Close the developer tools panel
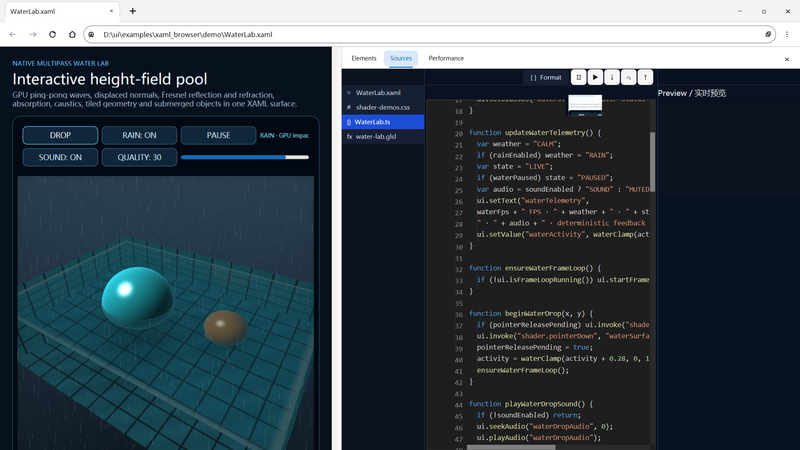800x450 pixels. (x=787, y=59)
